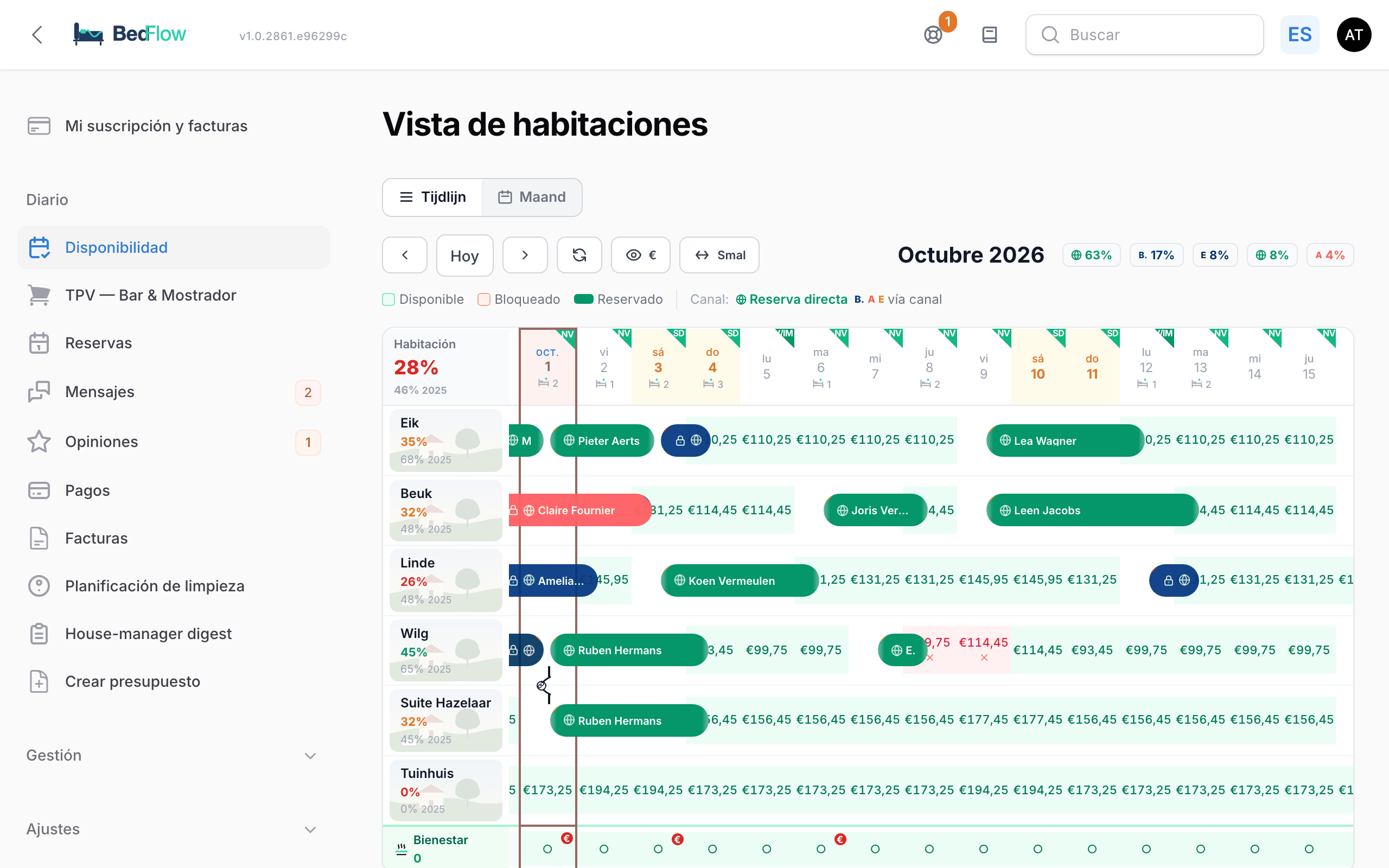Image resolution: width=1389 pixels, height=868 pixels.
Task: Toggle the Bloqueado legend box
Action: click(484, 299)
